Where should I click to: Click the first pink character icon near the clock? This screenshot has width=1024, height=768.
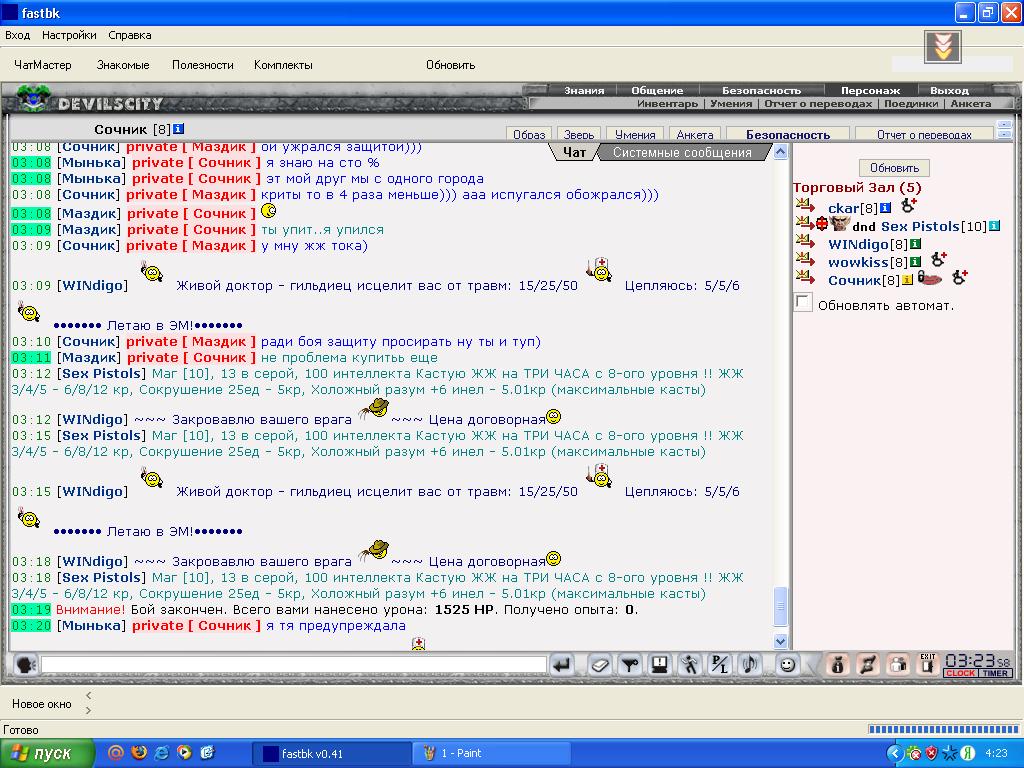pyautogui.click(x=837, y=664)
